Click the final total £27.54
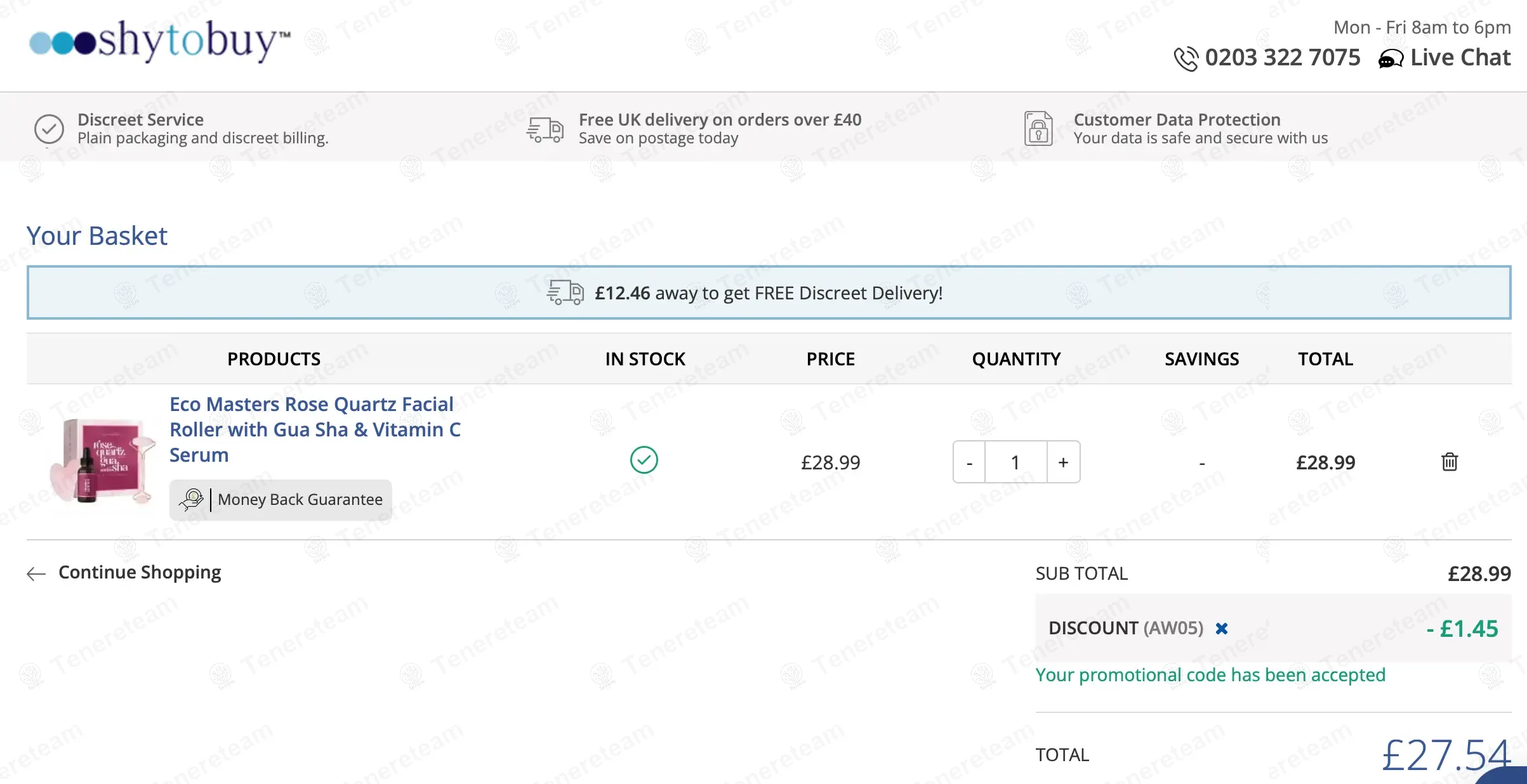 1446,755
